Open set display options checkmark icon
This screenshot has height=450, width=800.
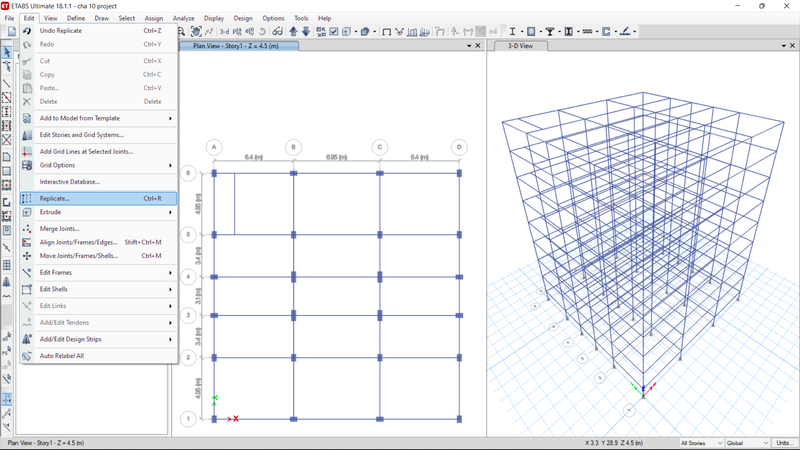click(334, 32)
